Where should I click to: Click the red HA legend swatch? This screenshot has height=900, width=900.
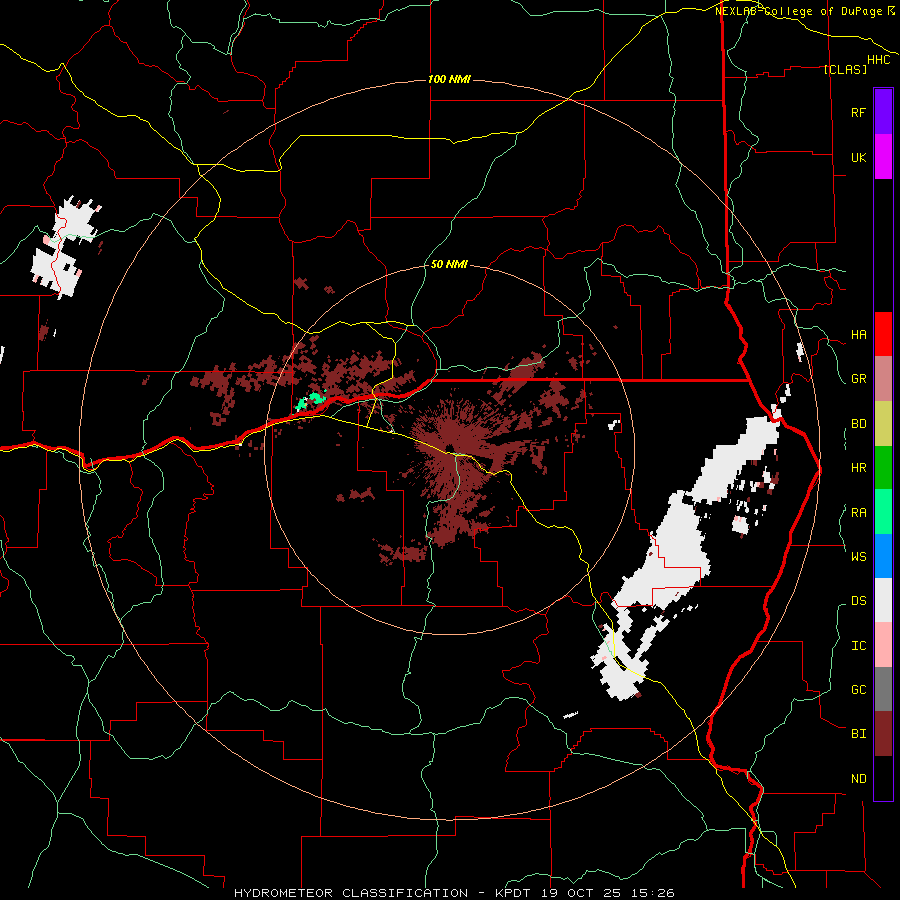coord(883,334)
